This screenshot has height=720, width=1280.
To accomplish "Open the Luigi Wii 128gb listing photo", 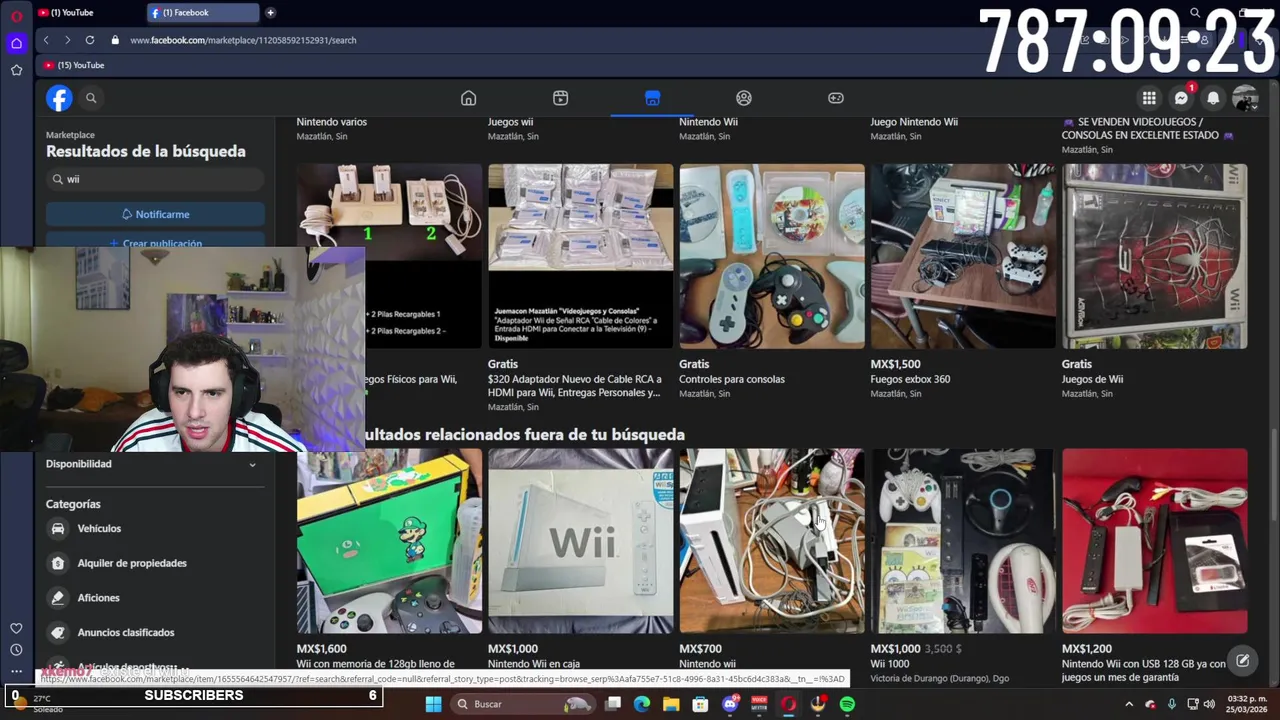I will (390, 541).
